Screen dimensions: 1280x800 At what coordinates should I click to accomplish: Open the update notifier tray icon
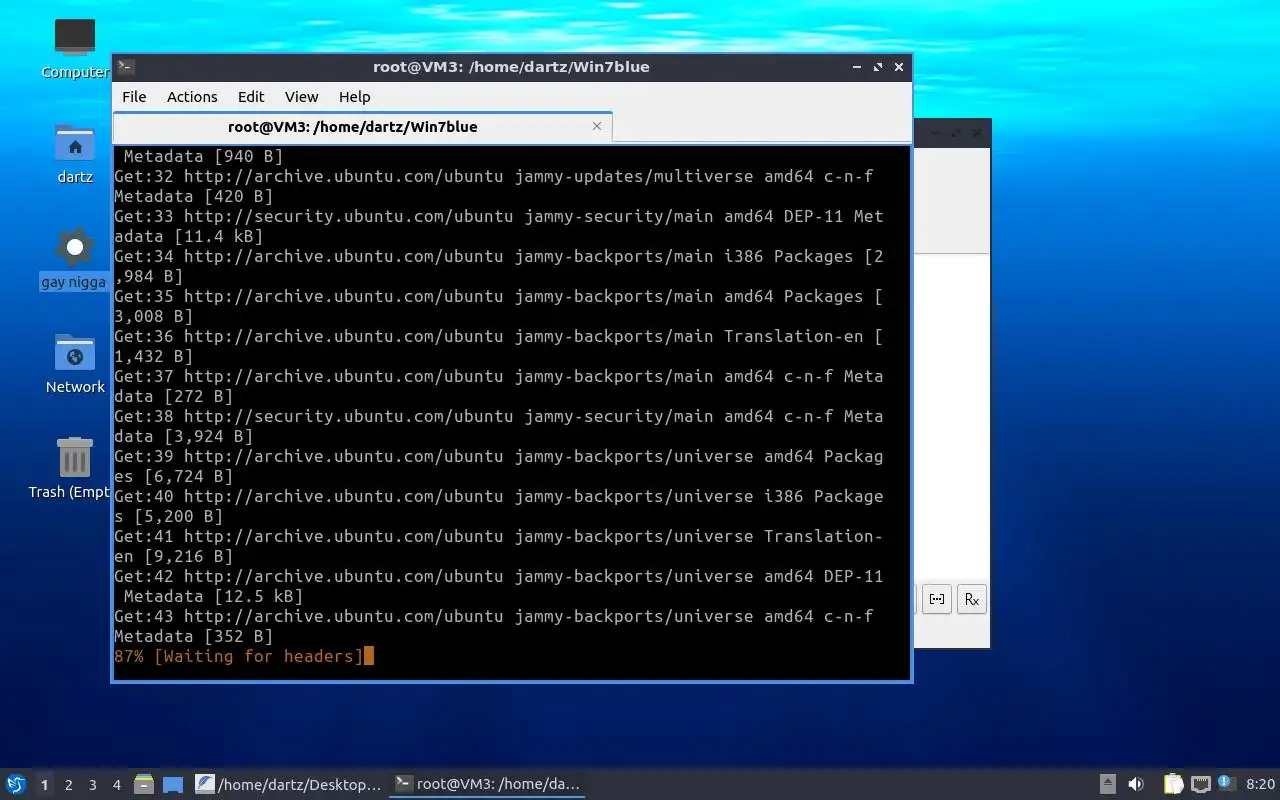[x=1226, y=783]
